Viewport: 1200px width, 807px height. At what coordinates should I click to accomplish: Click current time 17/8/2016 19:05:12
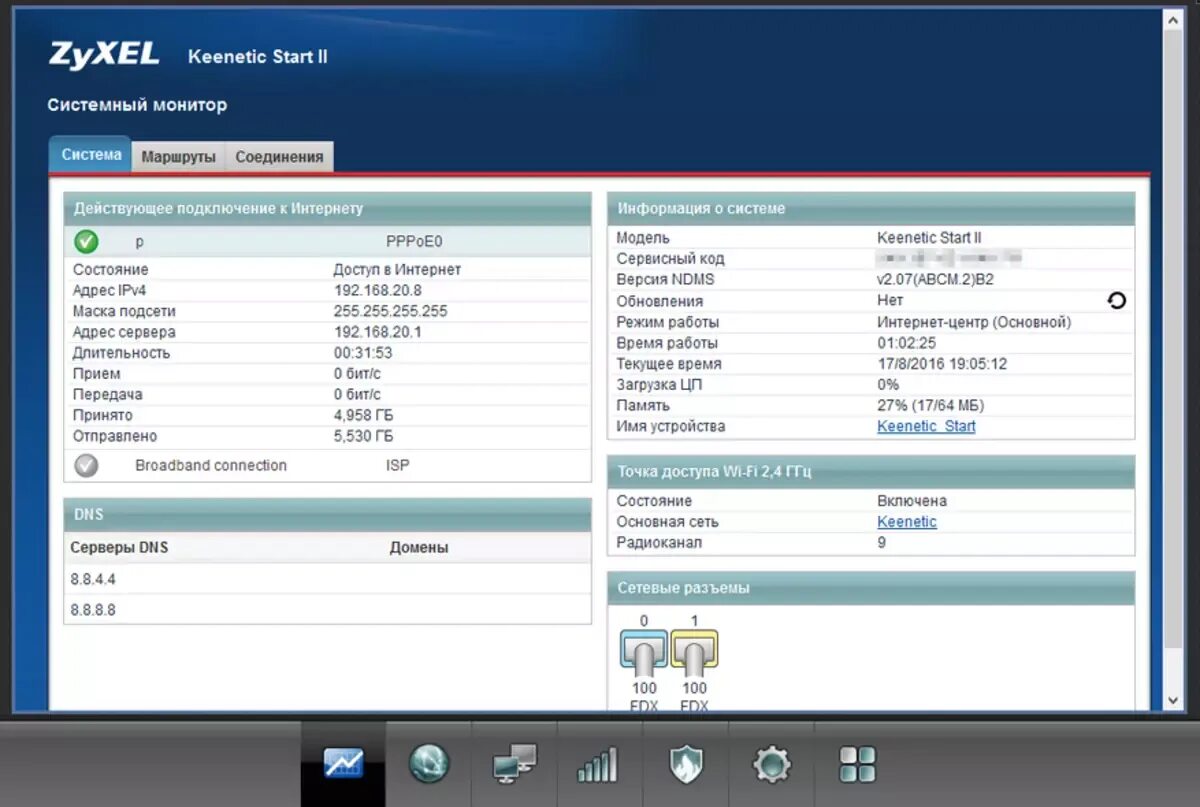pos(942,364)
